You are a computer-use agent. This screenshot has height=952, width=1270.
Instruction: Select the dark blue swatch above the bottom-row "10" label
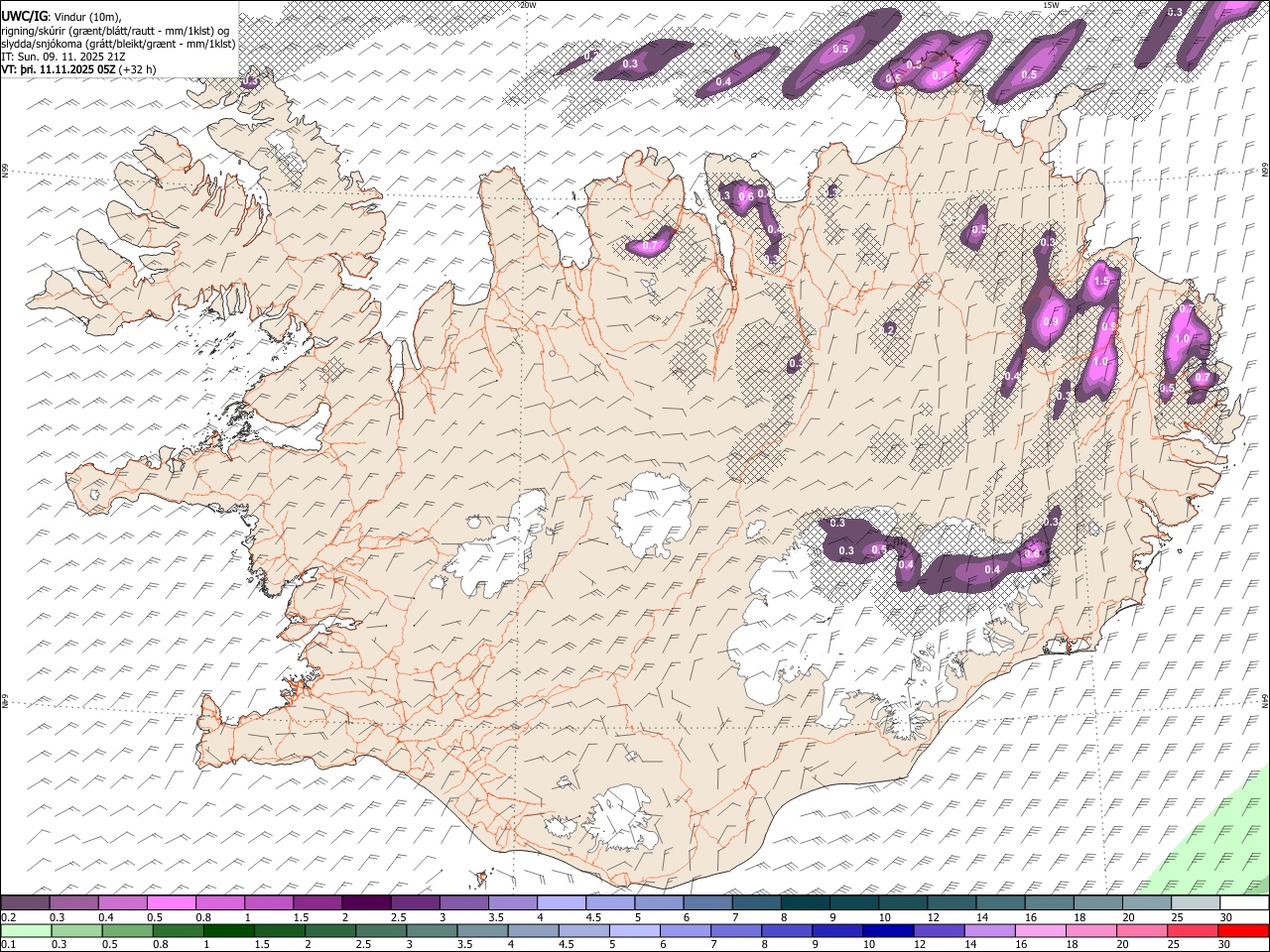(x=886, y=931)
